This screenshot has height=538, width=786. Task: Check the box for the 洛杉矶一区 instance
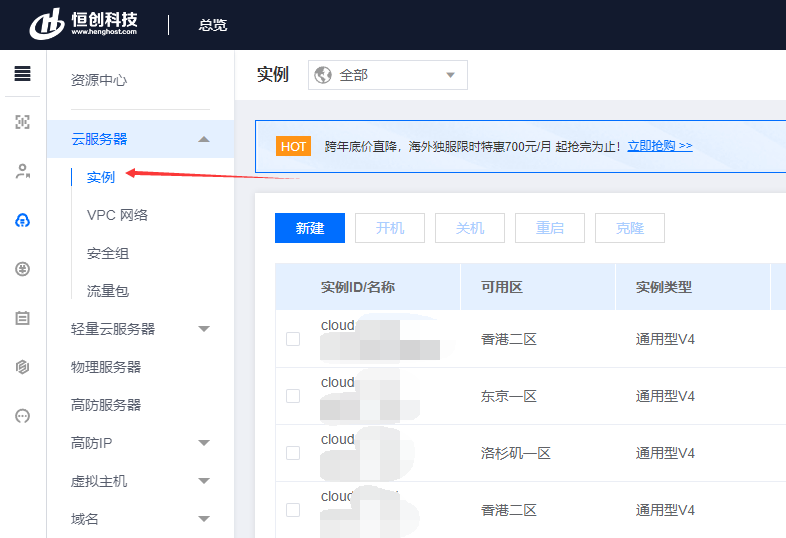tap(293, 453)
